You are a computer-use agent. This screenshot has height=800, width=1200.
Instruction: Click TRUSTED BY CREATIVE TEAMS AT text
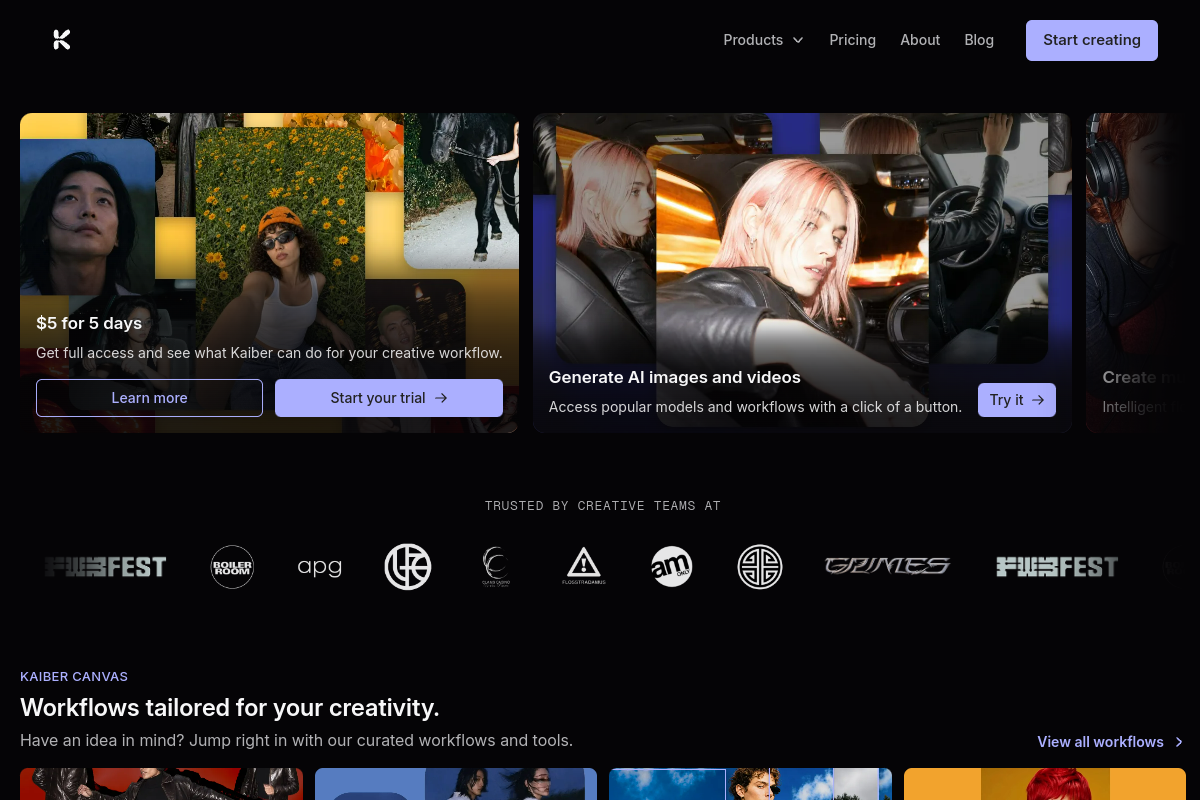coord(603,506)
